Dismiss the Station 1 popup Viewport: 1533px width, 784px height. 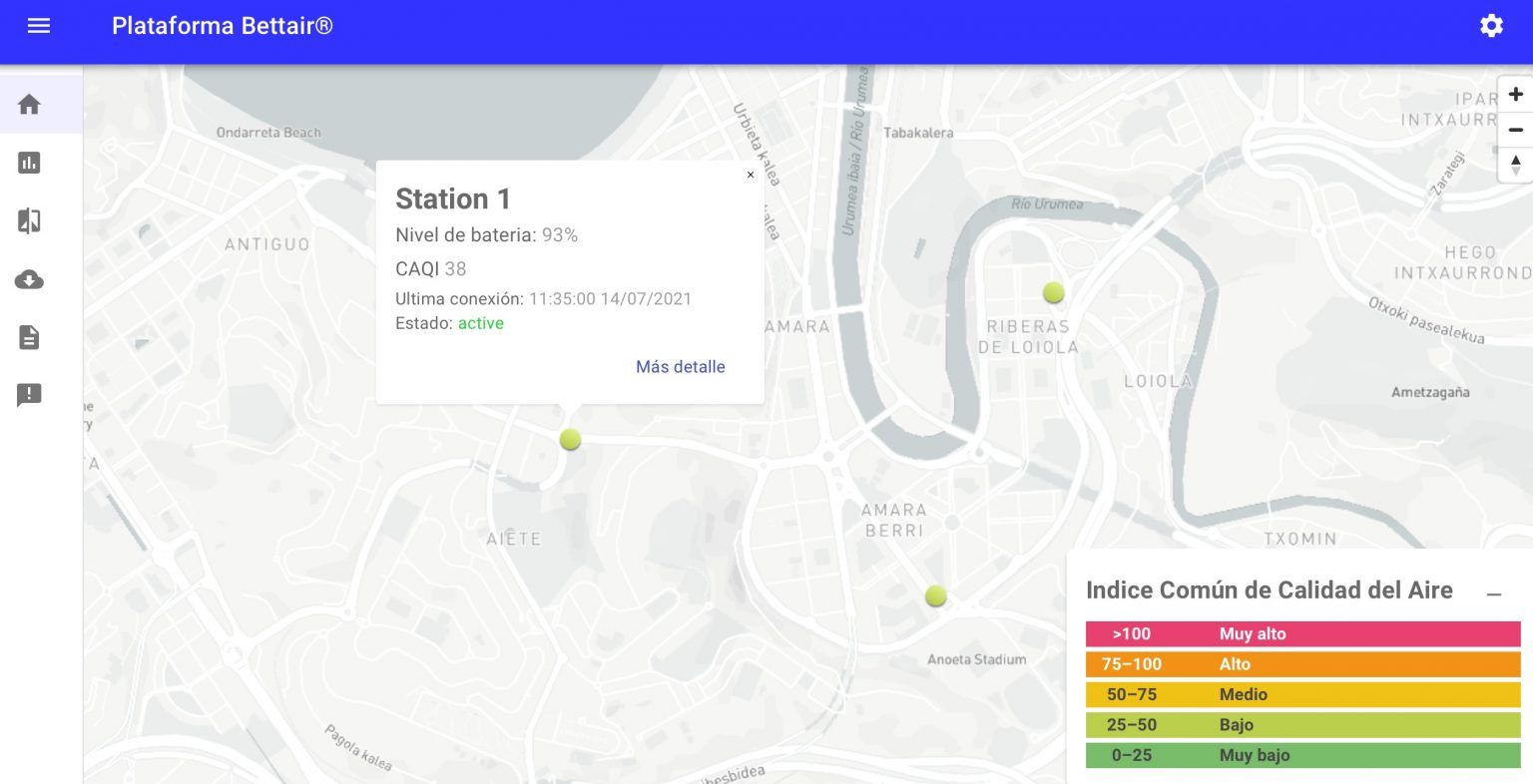[x=751, y=175]
